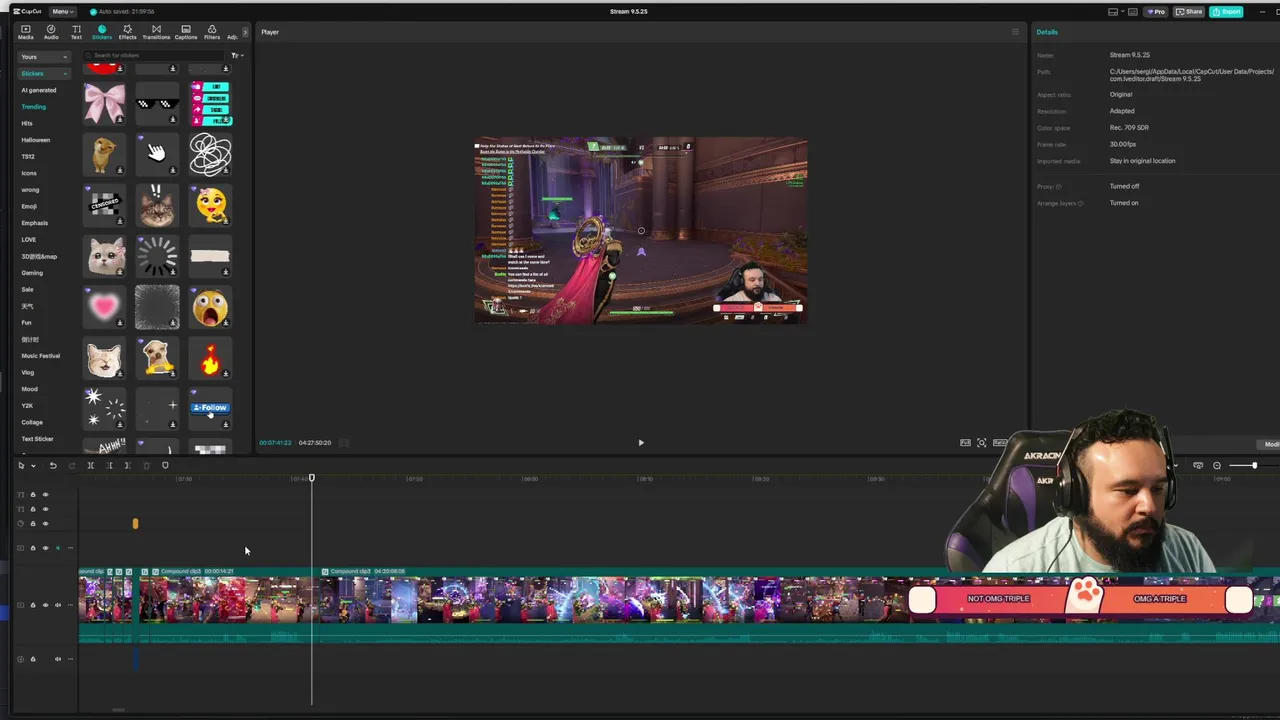The width and height of the screenshot is (1280, 720).
Task: Expand more tabs with the right arrow
Action: pyautogui.click(x=244, y=32)
